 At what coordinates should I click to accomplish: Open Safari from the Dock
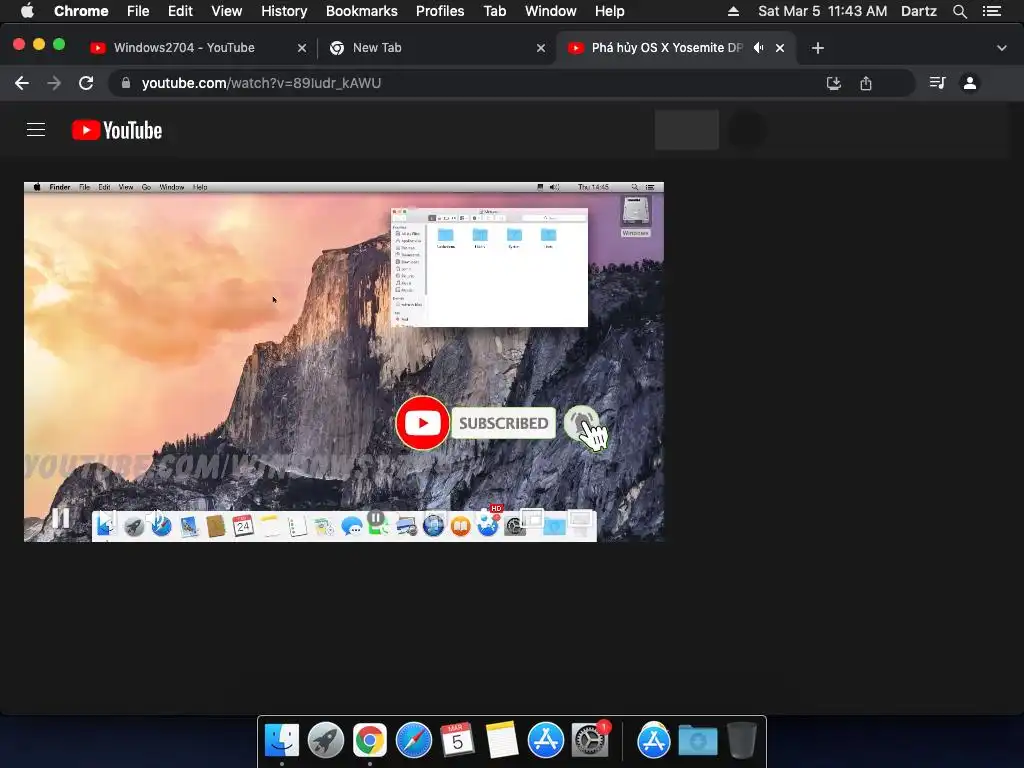[x=413, y=741]
